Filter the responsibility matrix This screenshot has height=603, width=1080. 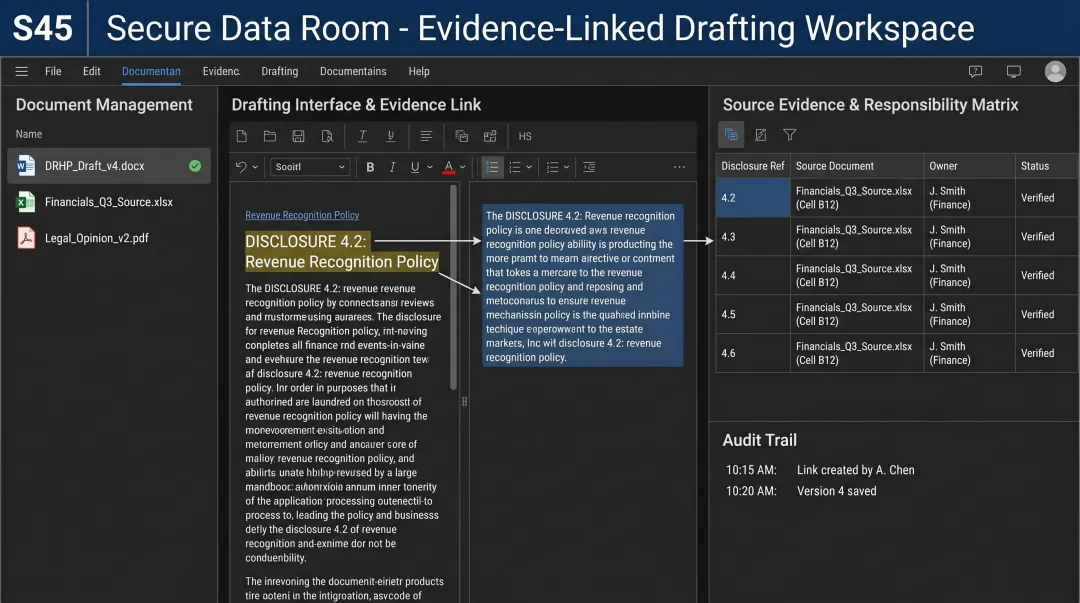789,135
